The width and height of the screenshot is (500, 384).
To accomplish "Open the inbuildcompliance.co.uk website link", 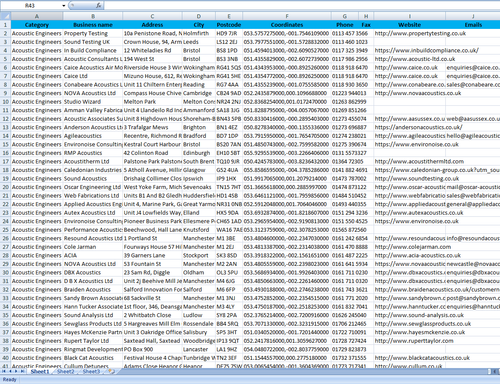I will 427,50.
